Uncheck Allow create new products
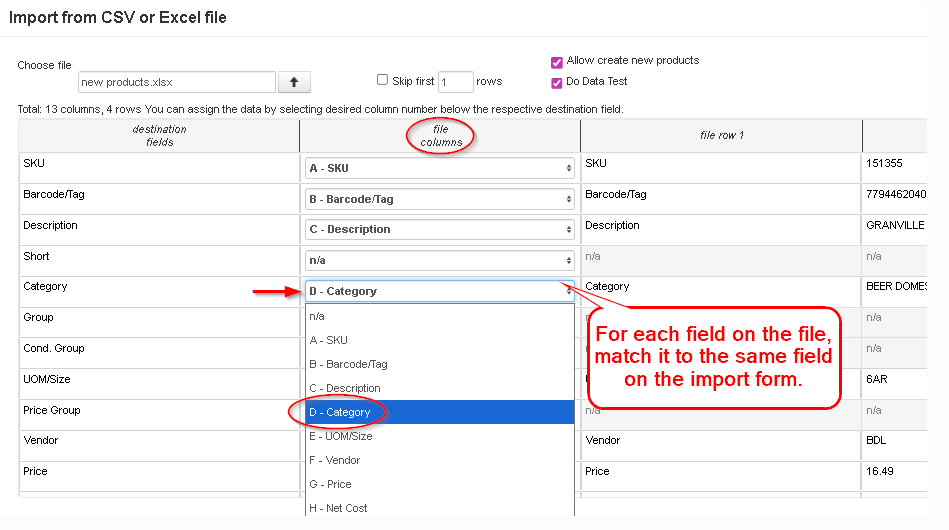Image resolution: width=949 pixels, height=530 pixels. pyautogui.click(x=557, y=61)
